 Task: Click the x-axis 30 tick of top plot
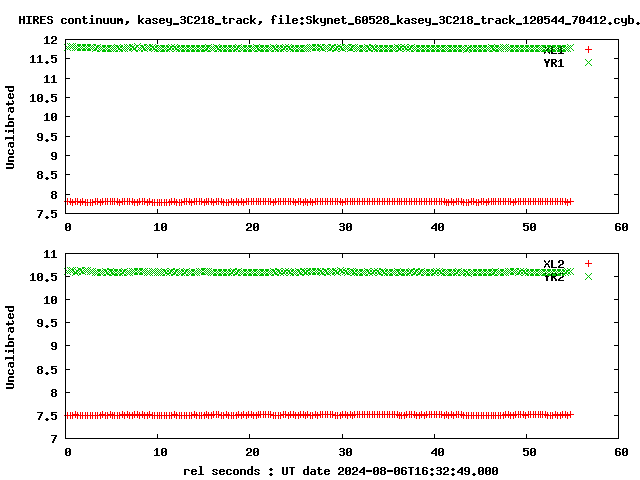coord(345,227)
